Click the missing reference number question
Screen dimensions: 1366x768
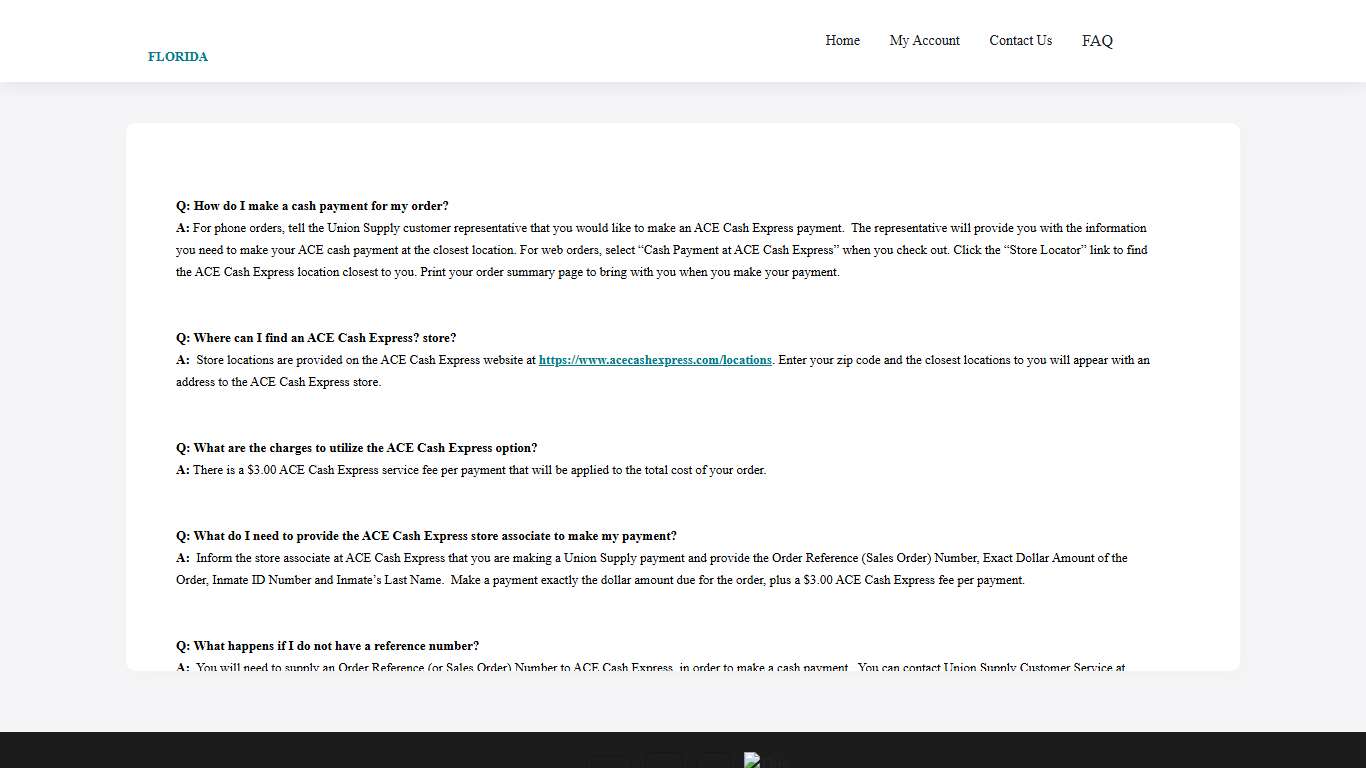coord(327,646)
